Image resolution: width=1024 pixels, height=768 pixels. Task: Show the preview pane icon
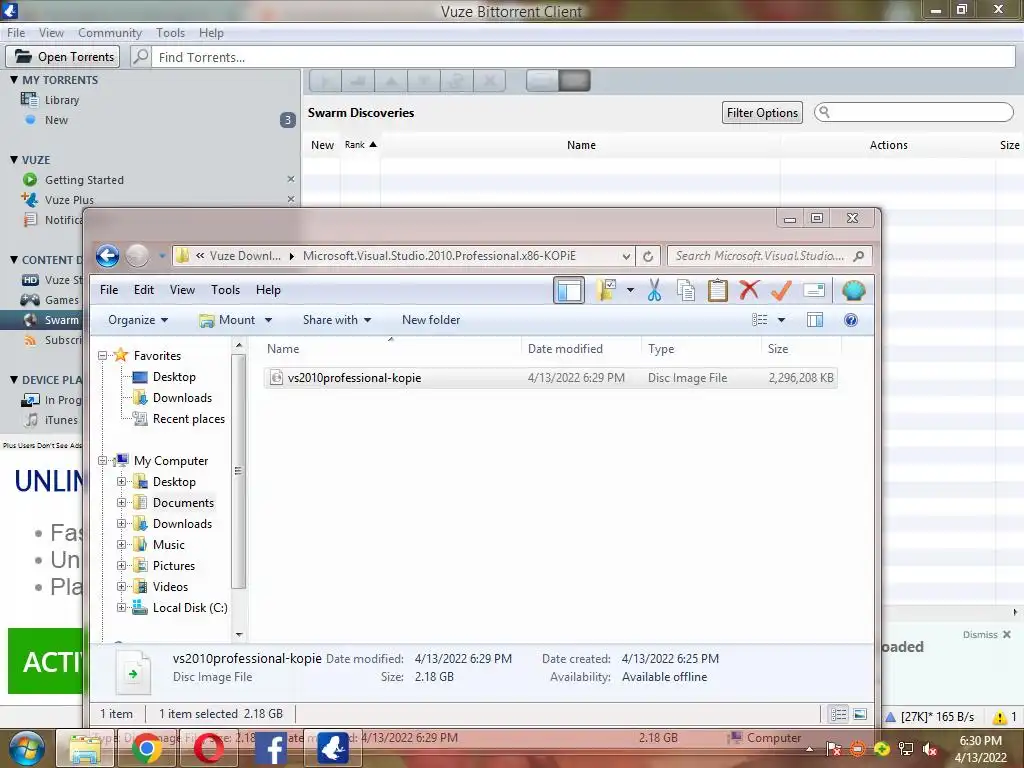coord(815,320)
